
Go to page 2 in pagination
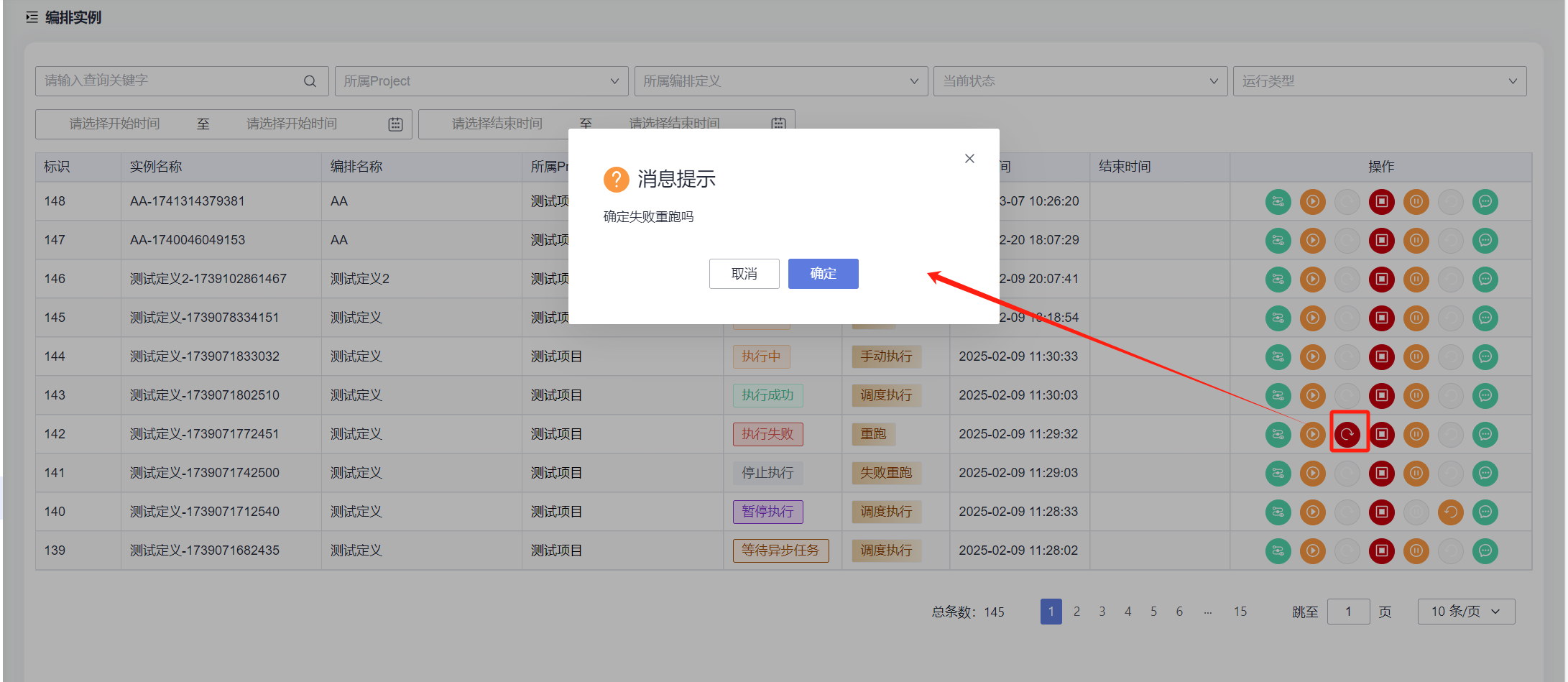(x=1076, y=612)
